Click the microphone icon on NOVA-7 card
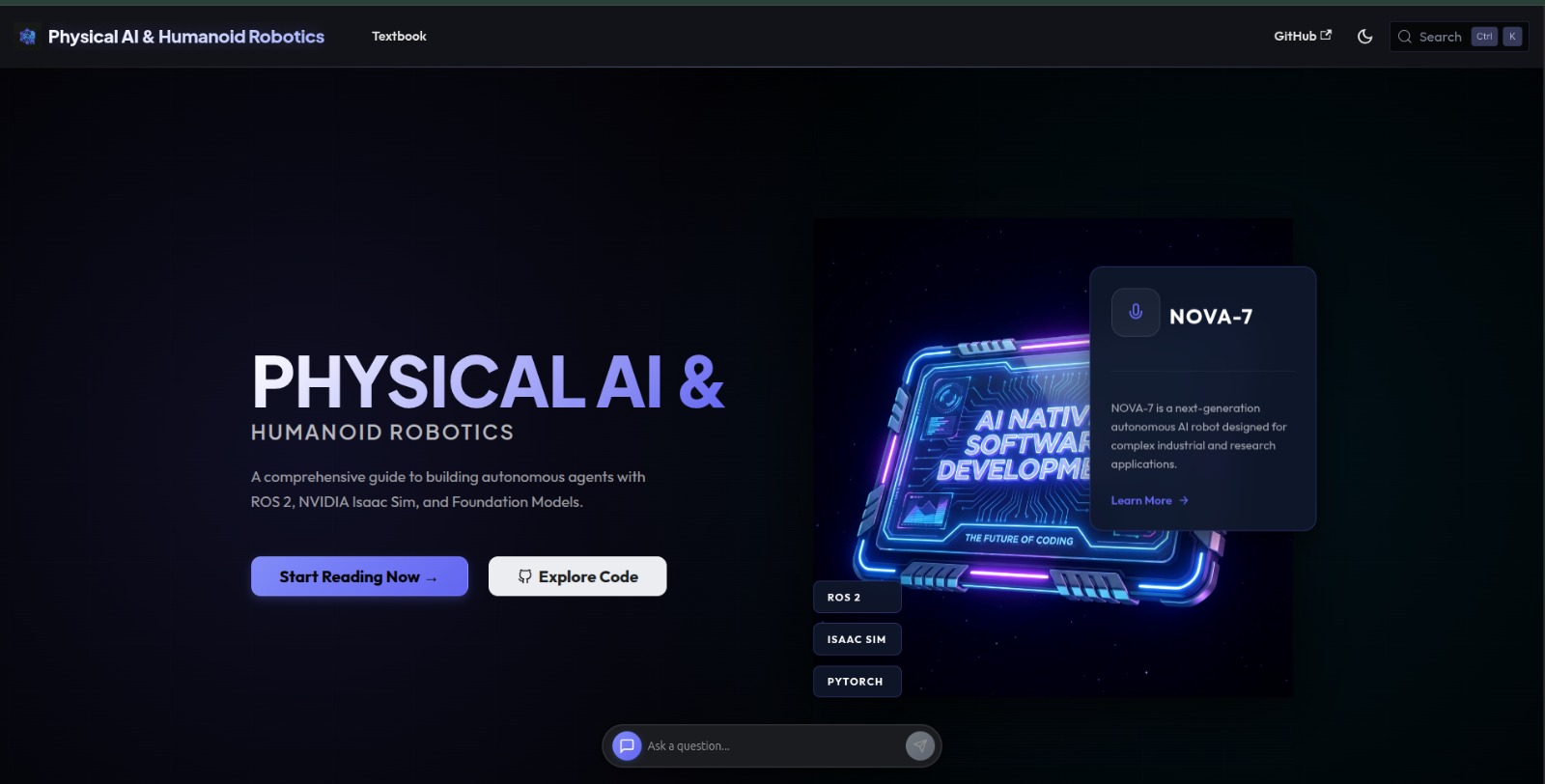The height and width of the screenshot is (784, 1545). coord(1136,312)
